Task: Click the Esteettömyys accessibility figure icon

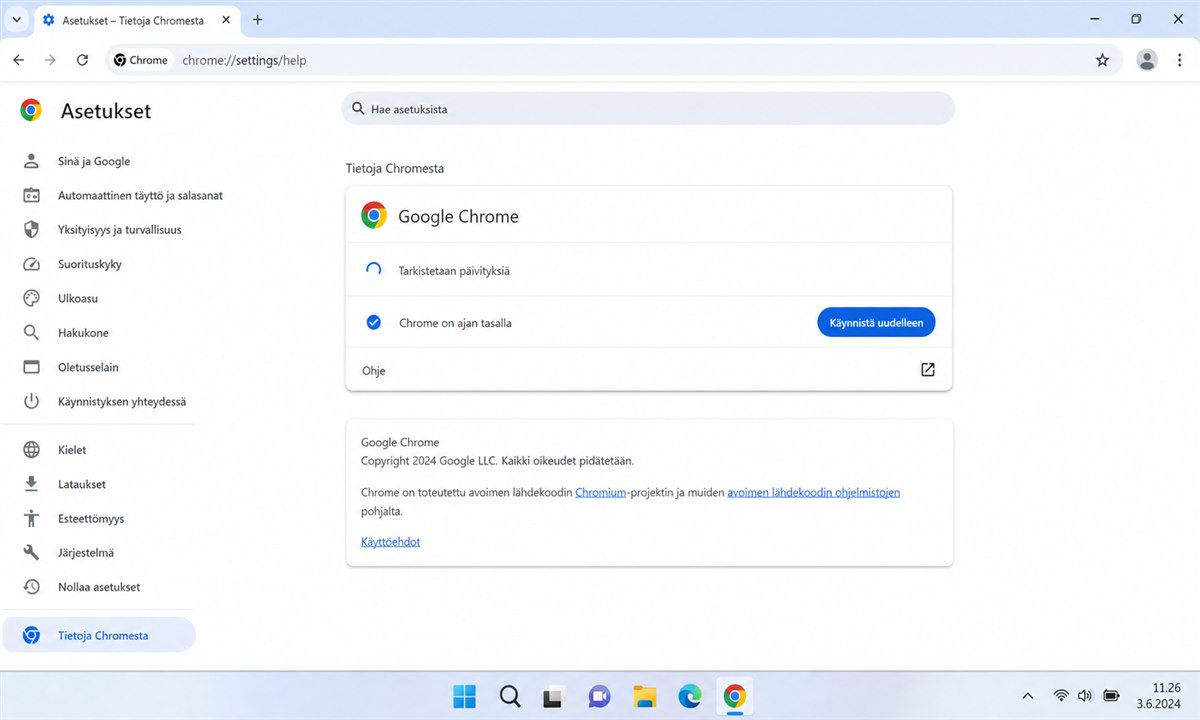Action: coord(31,518)
